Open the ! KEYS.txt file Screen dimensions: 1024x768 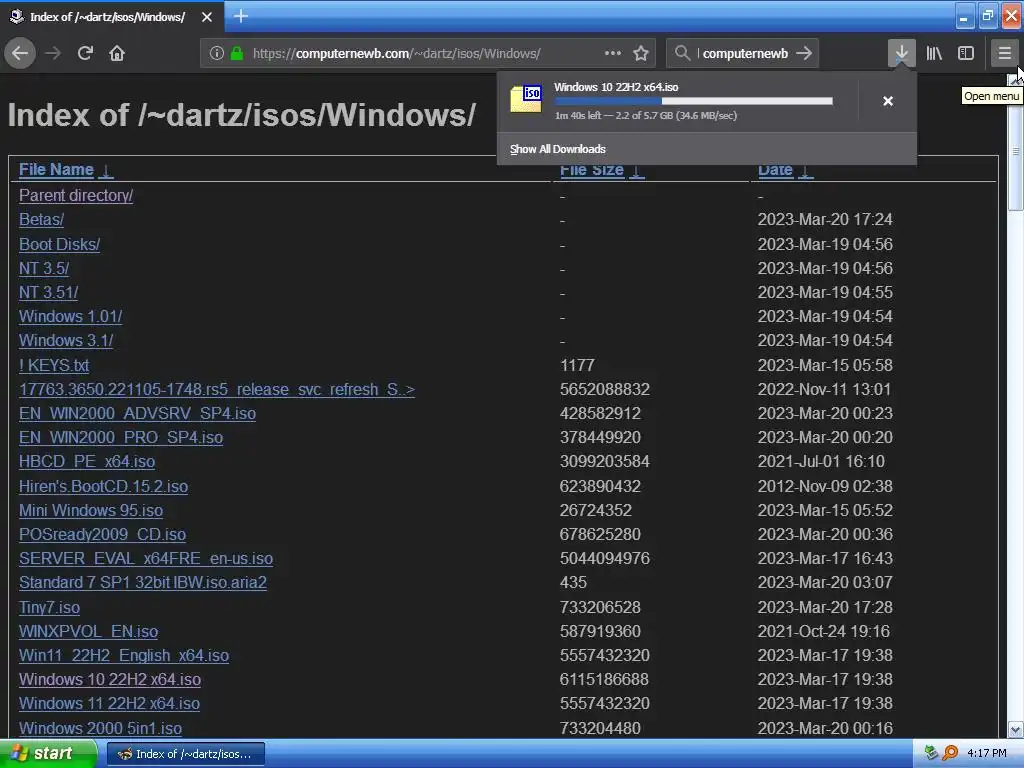coord(54,365)
